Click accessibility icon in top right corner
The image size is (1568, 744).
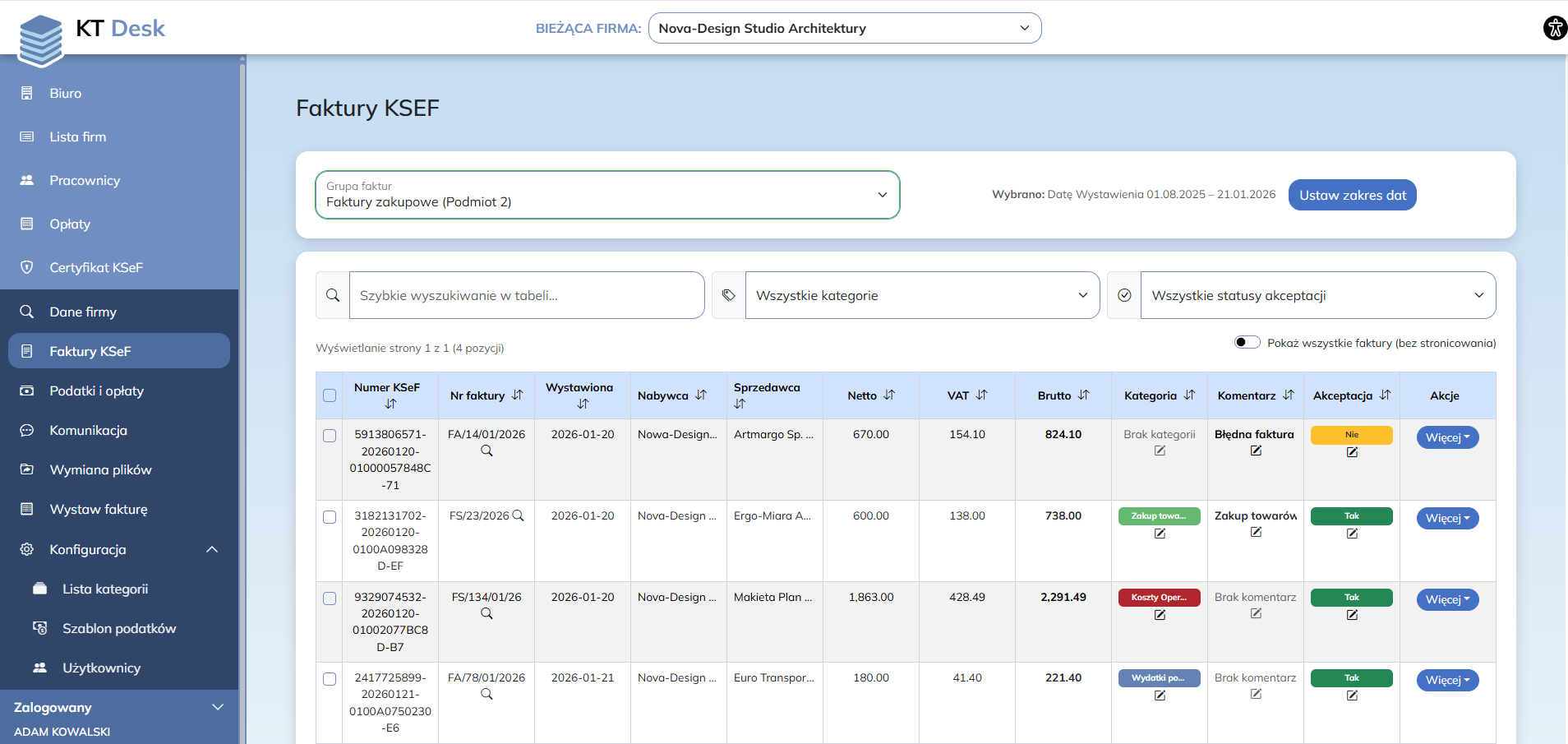(x=1554, y=28)
